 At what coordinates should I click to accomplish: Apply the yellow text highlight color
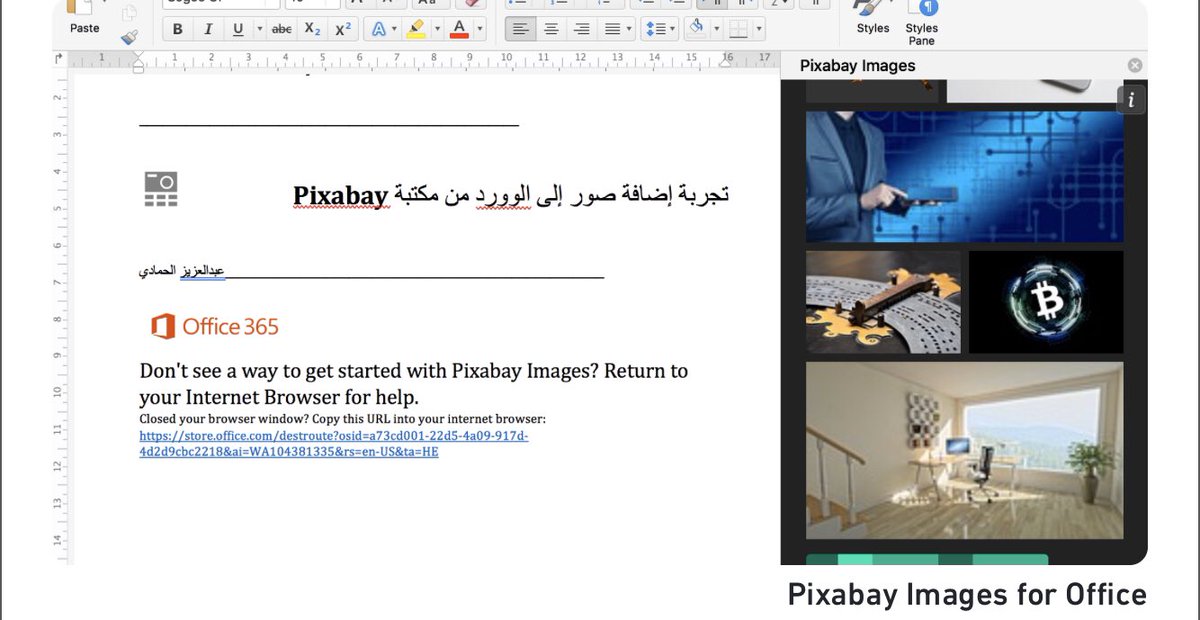coord(416,29)
